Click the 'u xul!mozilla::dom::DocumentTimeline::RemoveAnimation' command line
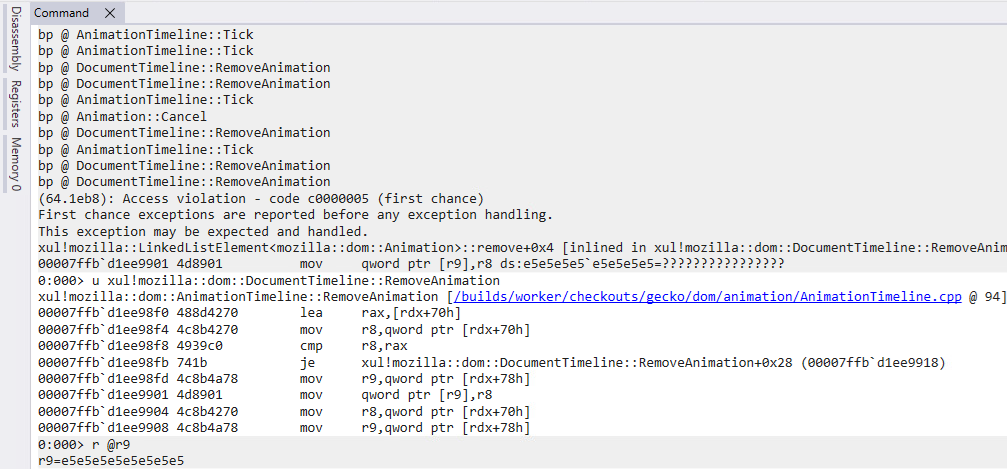This screenshot has height=469, width=1007. click(268, 281)
